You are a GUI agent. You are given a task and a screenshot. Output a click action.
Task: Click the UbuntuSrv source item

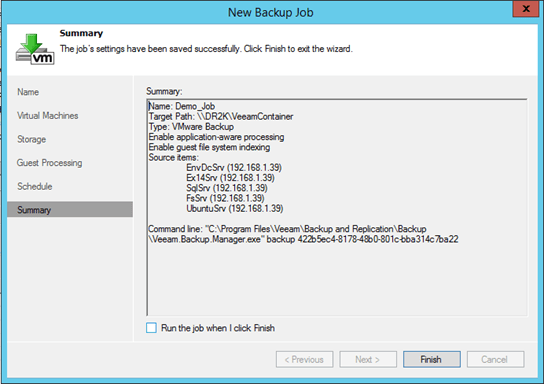tap(235, 208)
